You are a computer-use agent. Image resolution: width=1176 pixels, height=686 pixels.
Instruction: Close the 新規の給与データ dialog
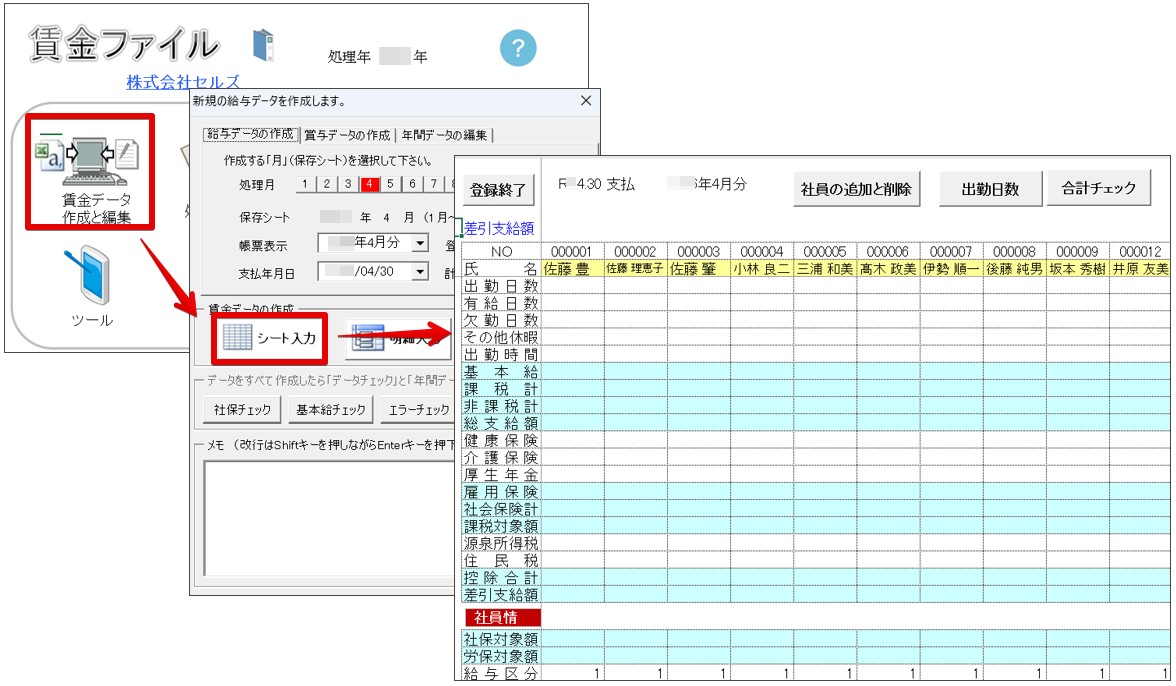pos(586,100)
